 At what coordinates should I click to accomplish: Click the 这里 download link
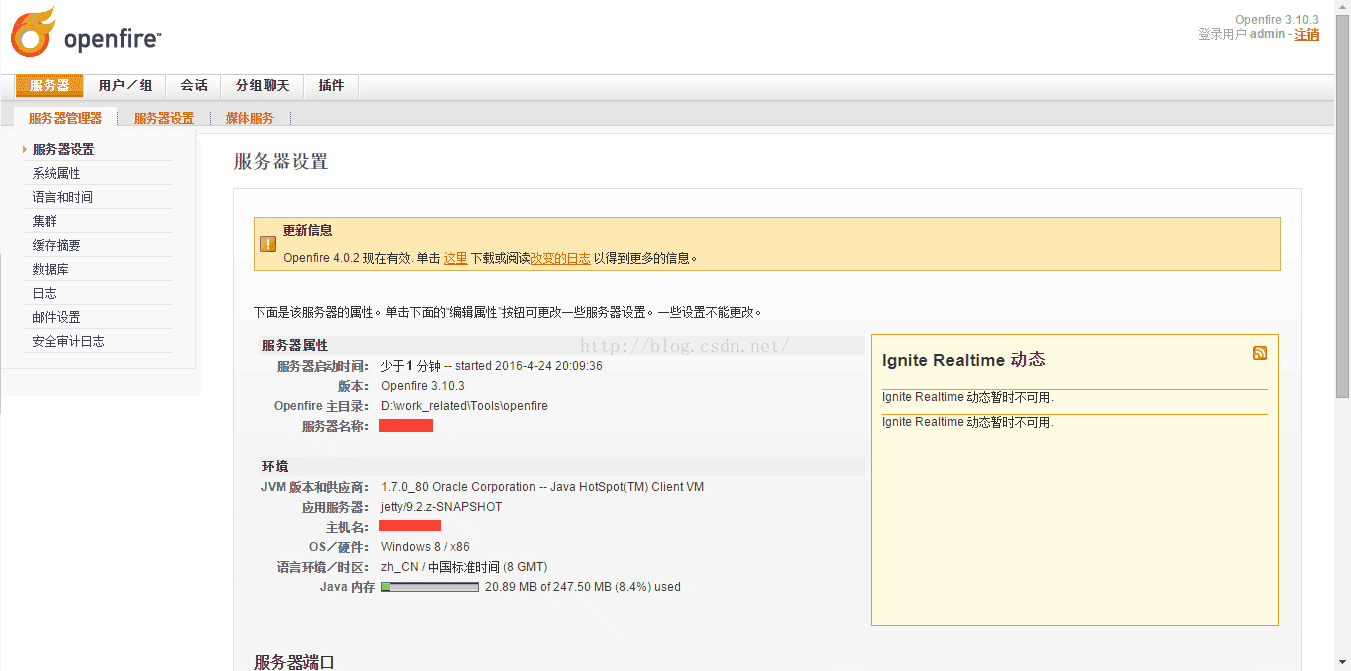tap(455, 258)
